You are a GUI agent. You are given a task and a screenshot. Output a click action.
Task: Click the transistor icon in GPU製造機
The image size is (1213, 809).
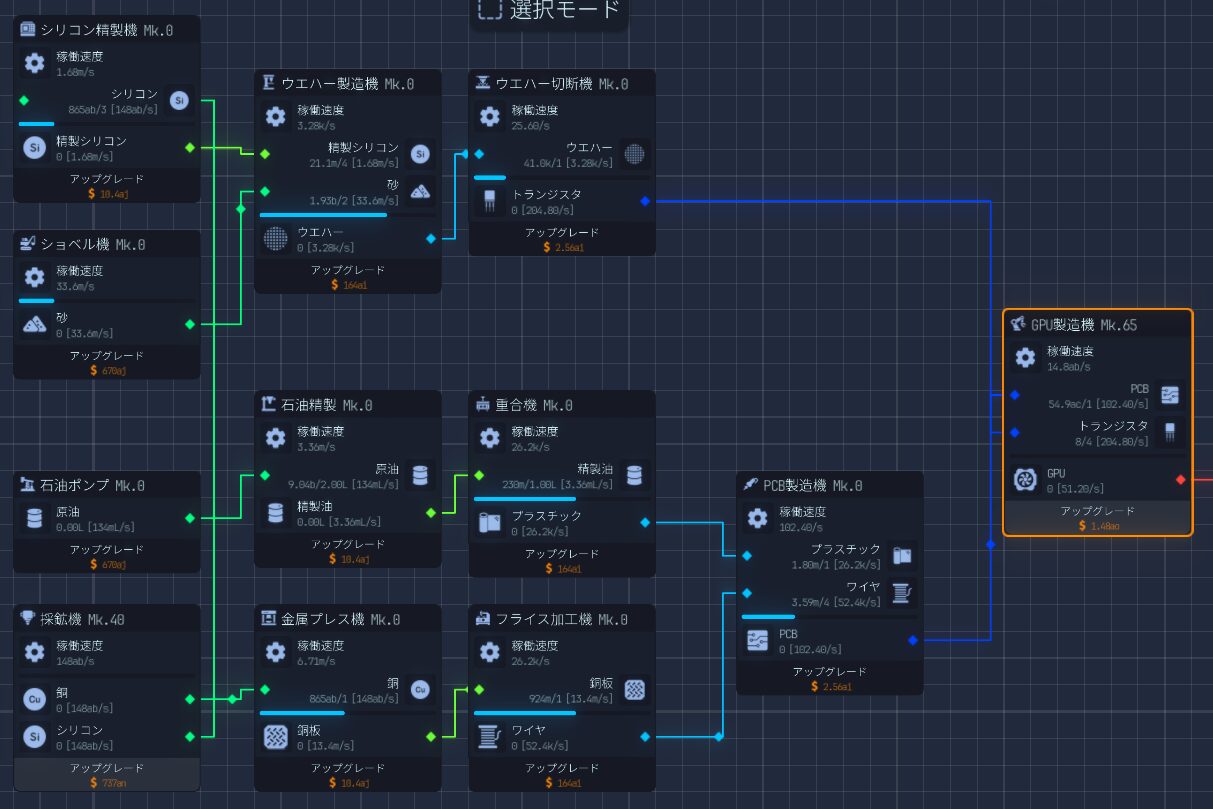tap(1169, 431)
